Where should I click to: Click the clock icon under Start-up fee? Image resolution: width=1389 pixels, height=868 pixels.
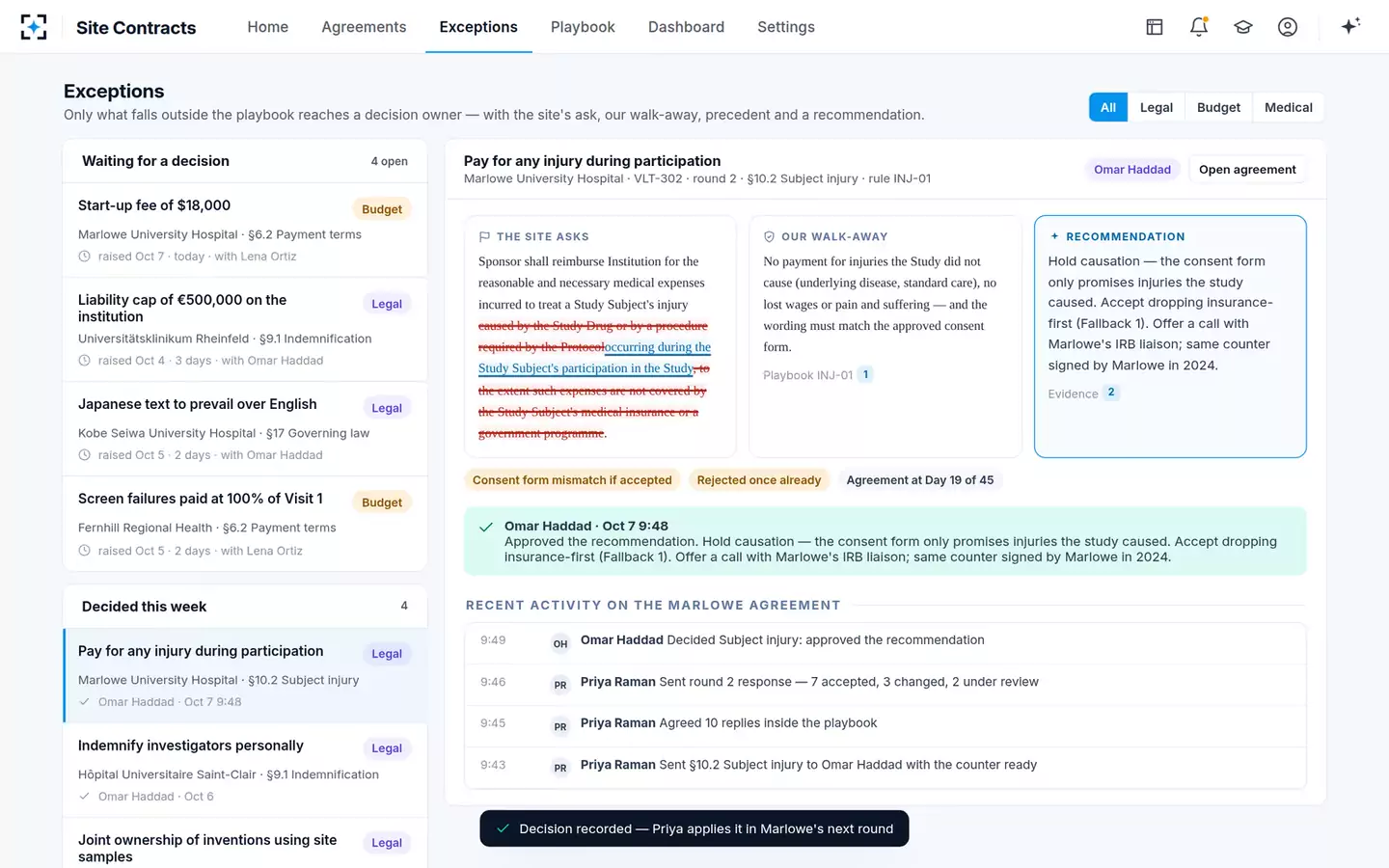click(85, 257)
